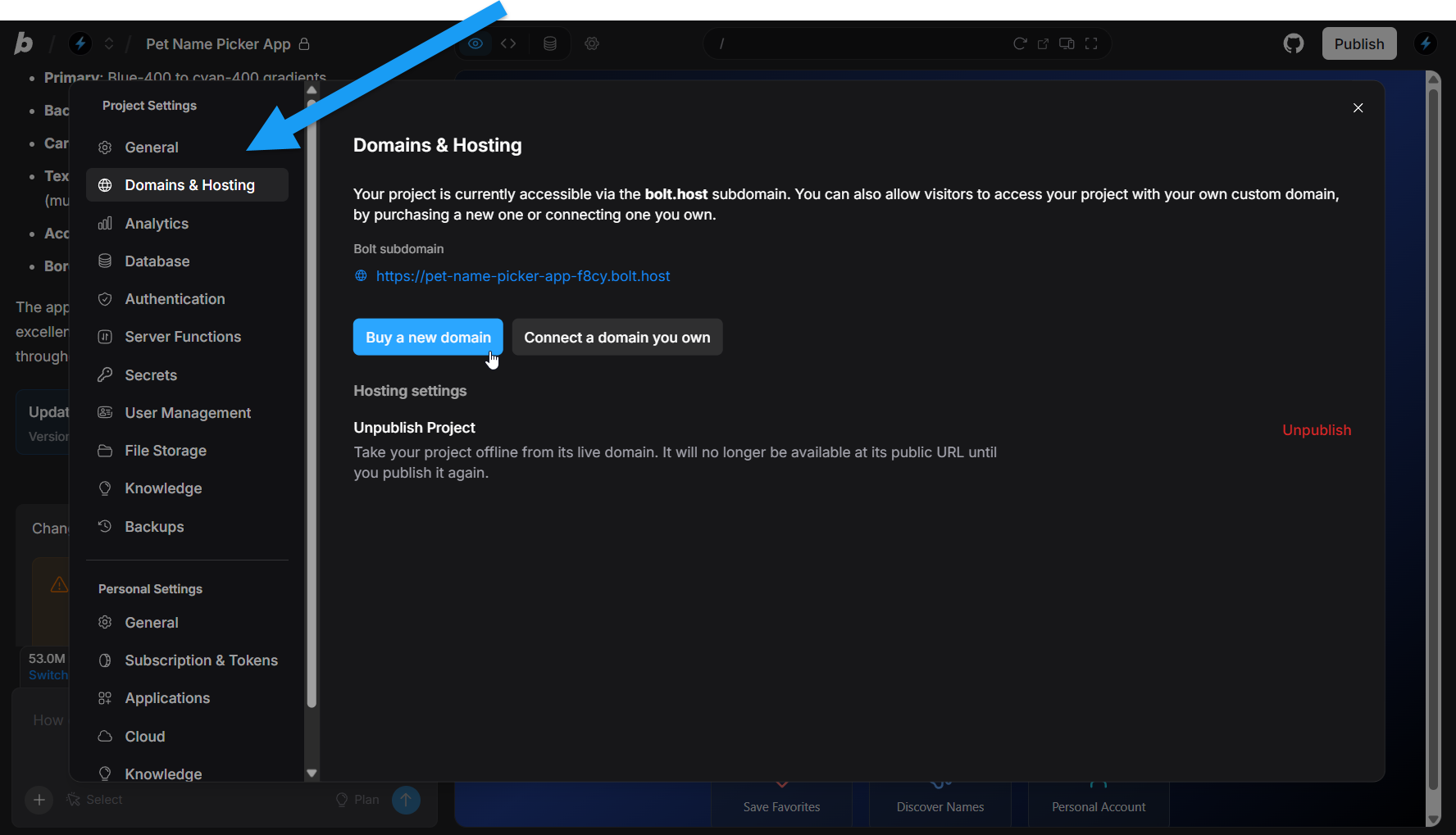This screenshot has width=1456, height=835.
Task: Reload the preview with refresh icon
Action: pyautogui.click(x=1020, y=43)
